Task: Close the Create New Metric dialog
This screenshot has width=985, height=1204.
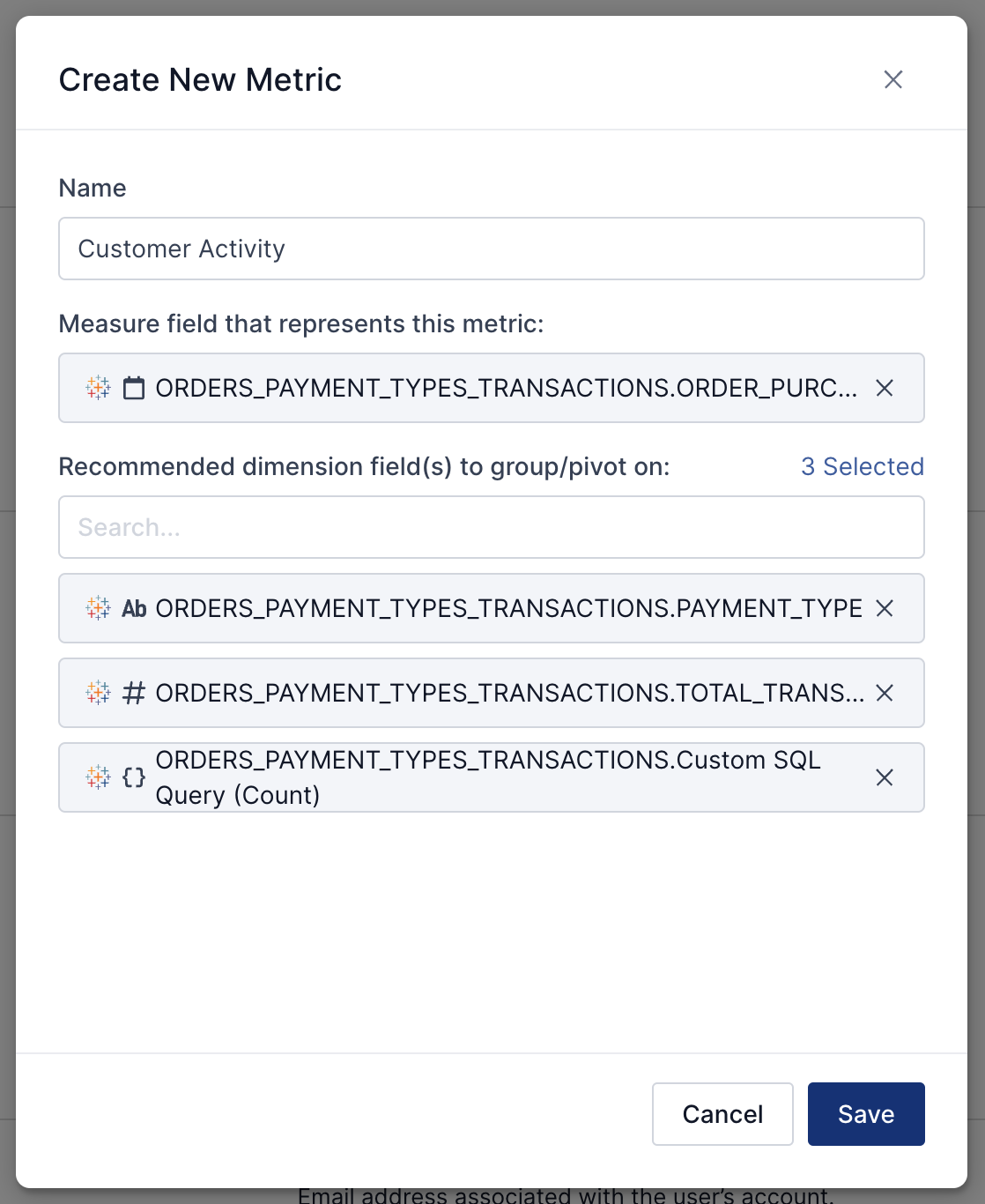Action: (892, 79)
